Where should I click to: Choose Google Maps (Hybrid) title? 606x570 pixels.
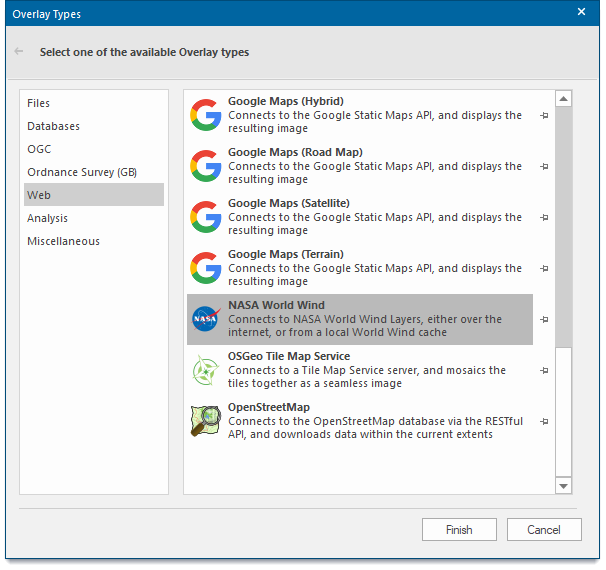click(286, 101)
